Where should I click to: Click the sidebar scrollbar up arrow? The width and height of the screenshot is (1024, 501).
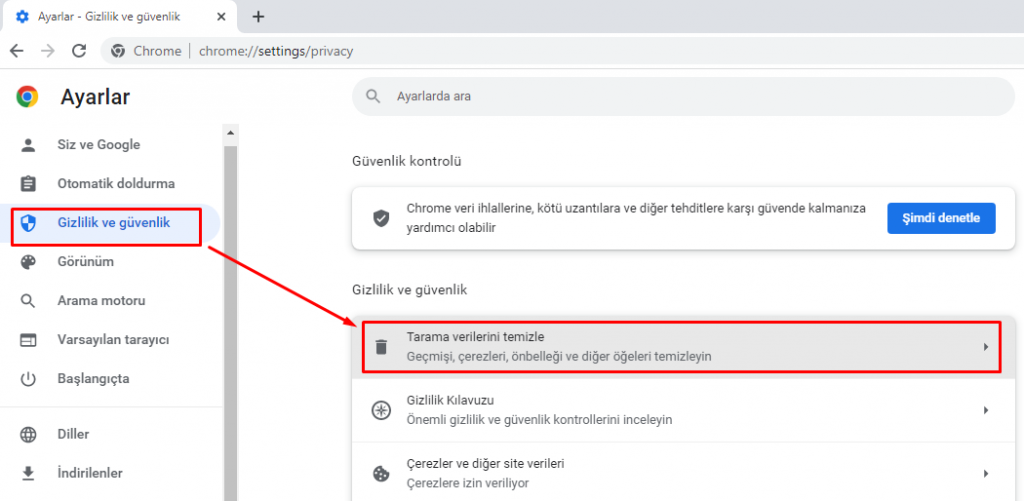[x=230, y=133]
